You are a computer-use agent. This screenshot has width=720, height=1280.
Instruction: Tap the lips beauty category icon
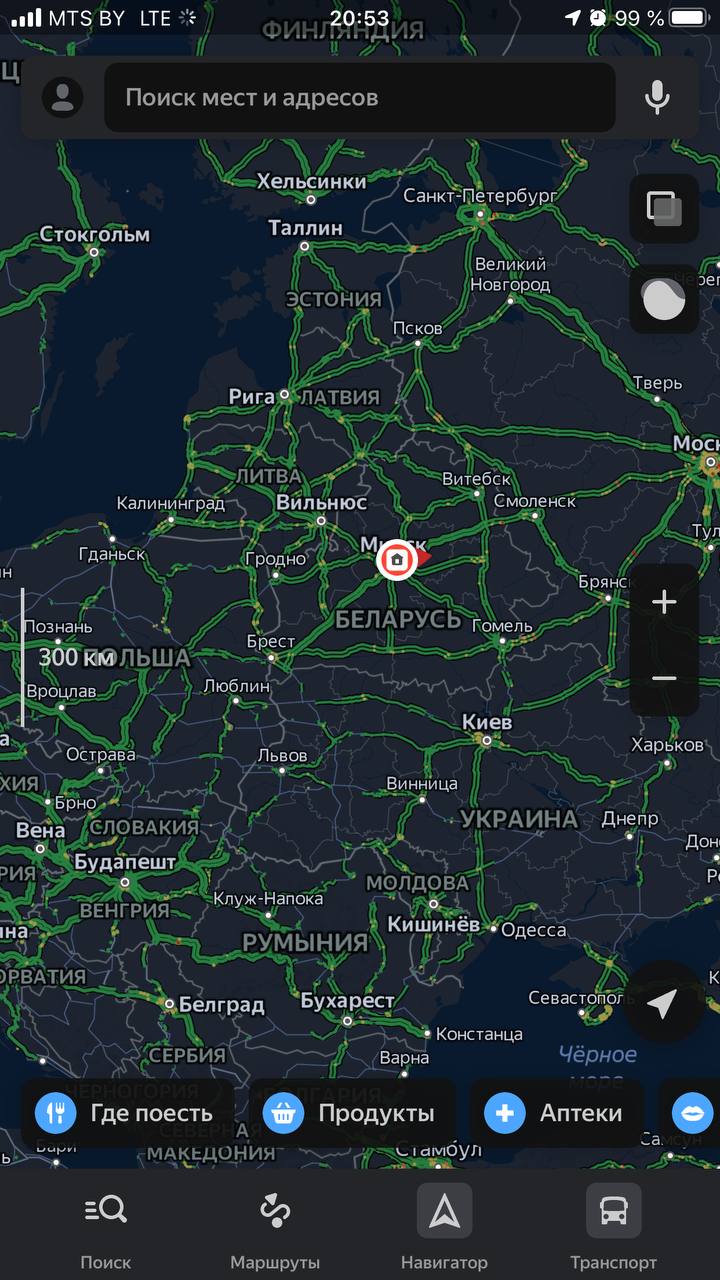[x=692, y=1113]
